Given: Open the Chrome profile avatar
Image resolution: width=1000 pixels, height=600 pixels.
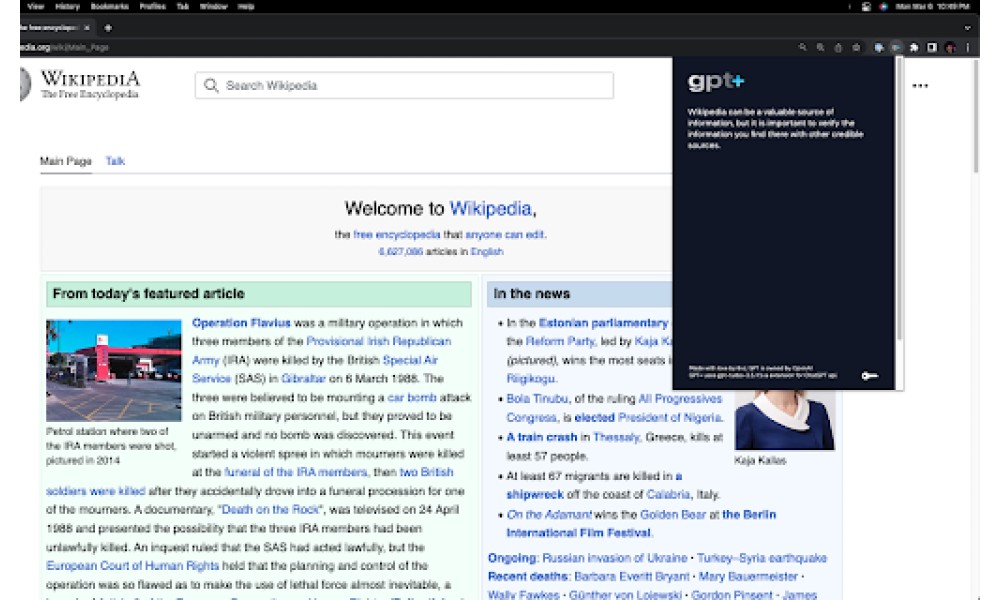Looking at the screenshot, I should [950, 47].
